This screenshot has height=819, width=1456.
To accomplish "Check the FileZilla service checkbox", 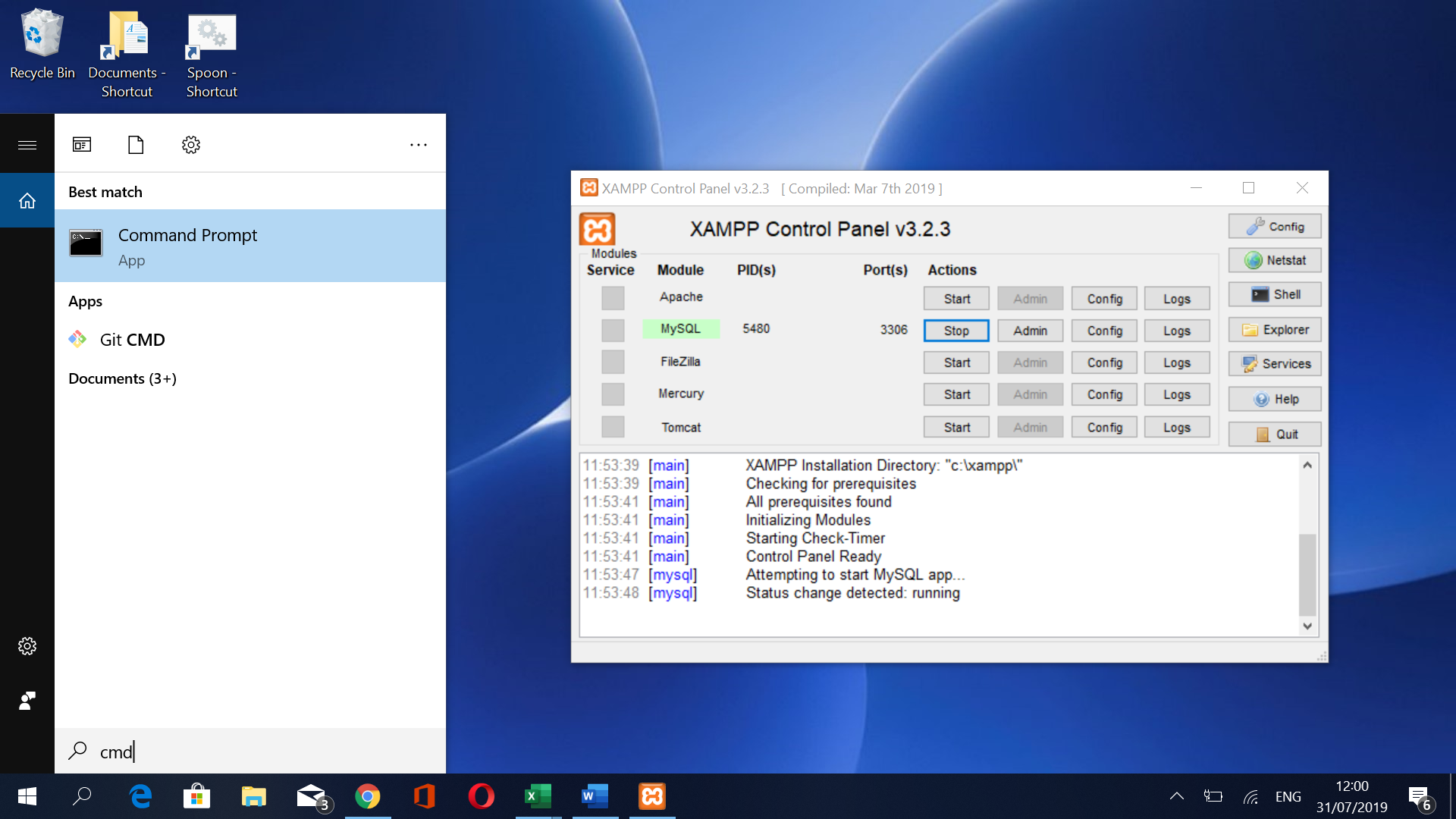I will coord(612,362).
